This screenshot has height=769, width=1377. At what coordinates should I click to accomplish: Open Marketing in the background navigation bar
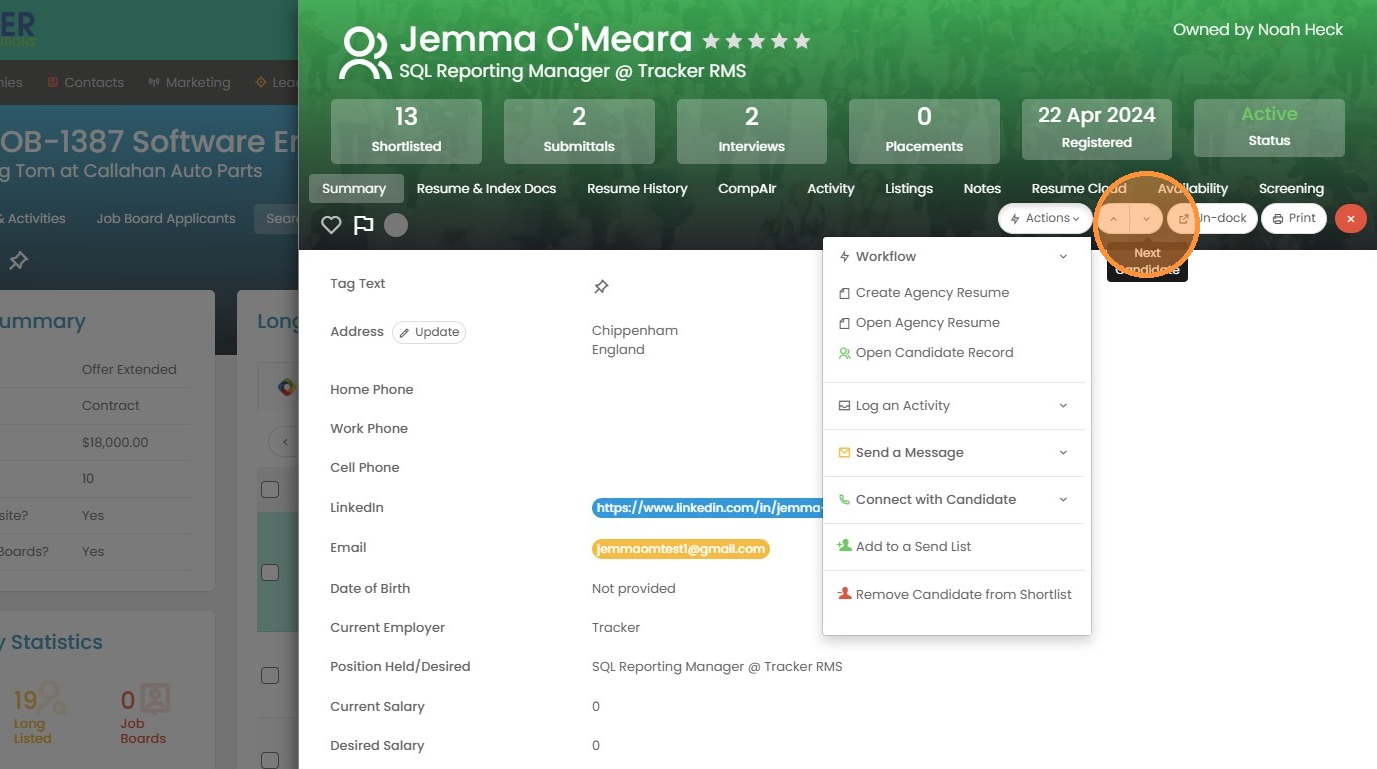pyautogui.click(x=189, y=83)
